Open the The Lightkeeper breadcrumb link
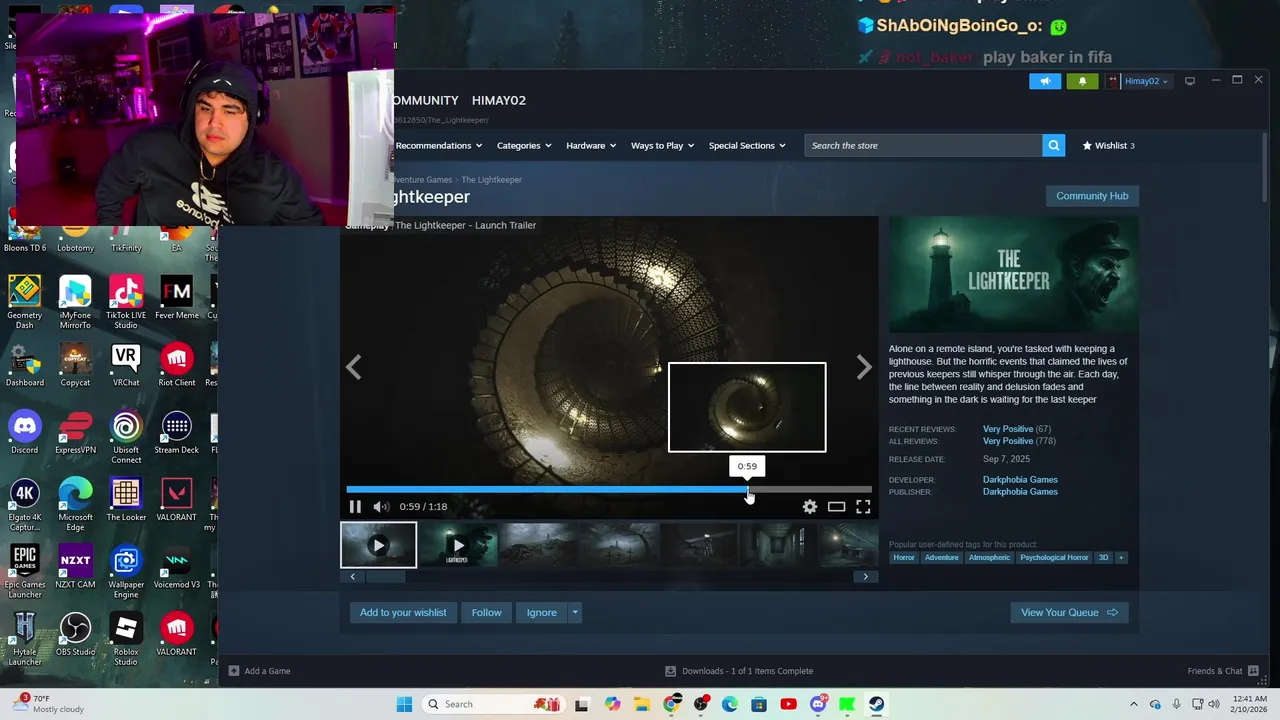Image resolution: width=1280 pixels, height=720 pixels. [491, 180]
